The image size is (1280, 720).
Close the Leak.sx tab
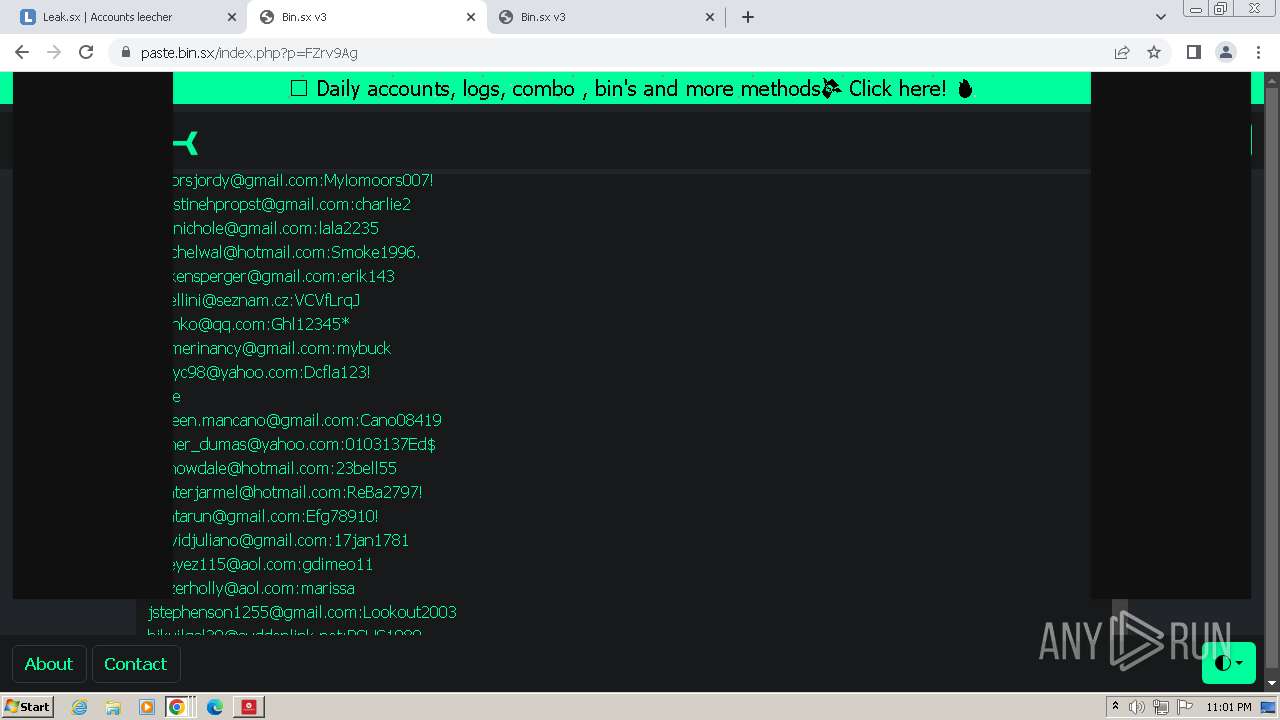click(x=232, y=17)
